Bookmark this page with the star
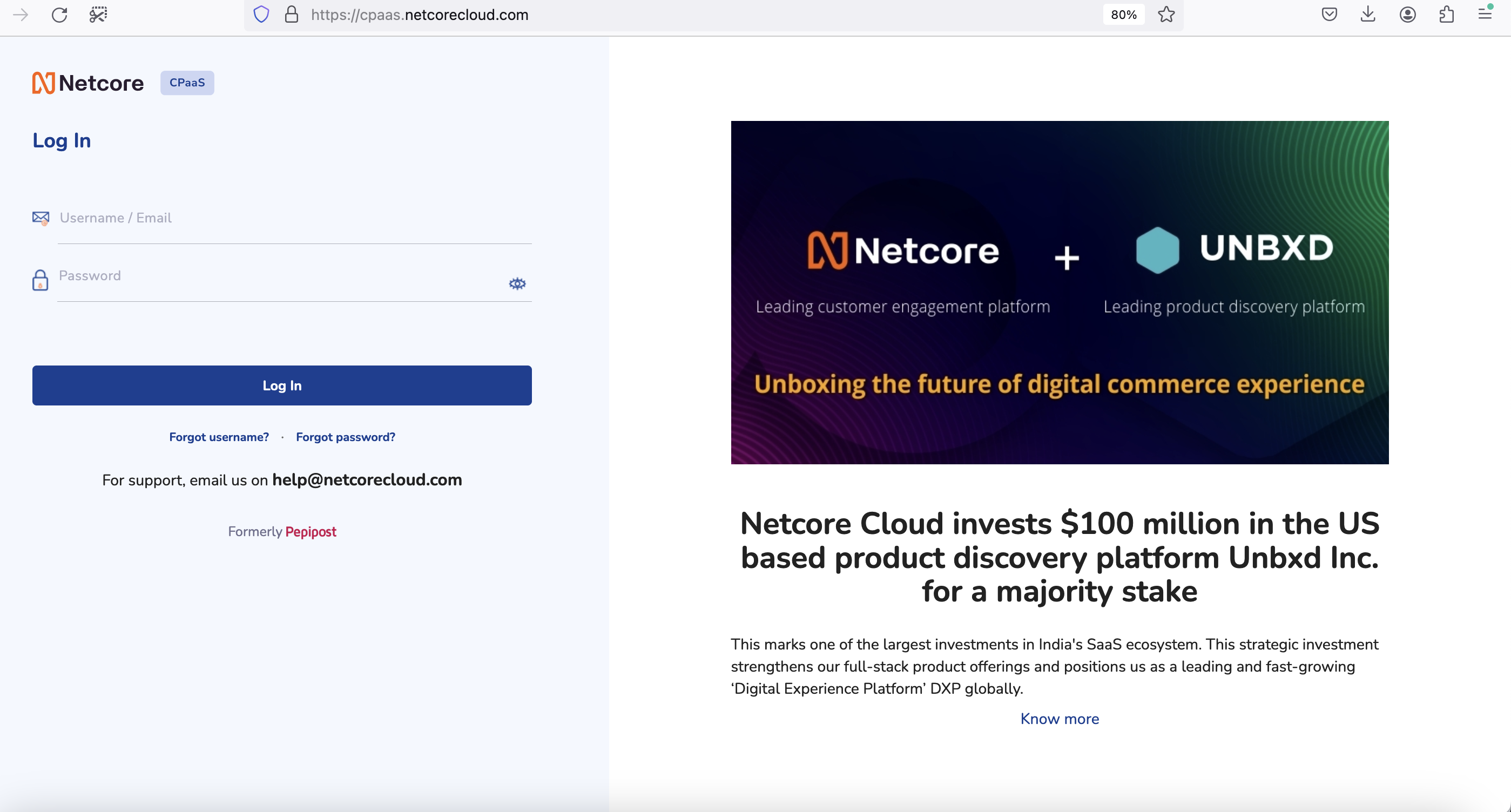The image size is (1511, 812). pos(1166,15)
